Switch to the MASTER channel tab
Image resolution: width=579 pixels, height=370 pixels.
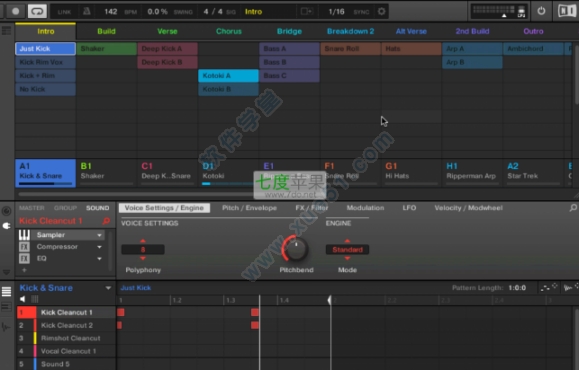click(x=32, y=208)
